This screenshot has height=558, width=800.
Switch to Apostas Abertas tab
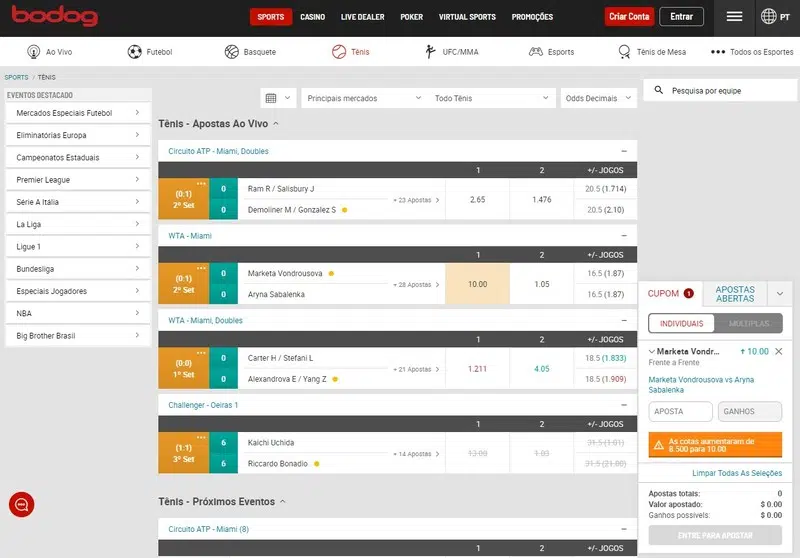735,294
